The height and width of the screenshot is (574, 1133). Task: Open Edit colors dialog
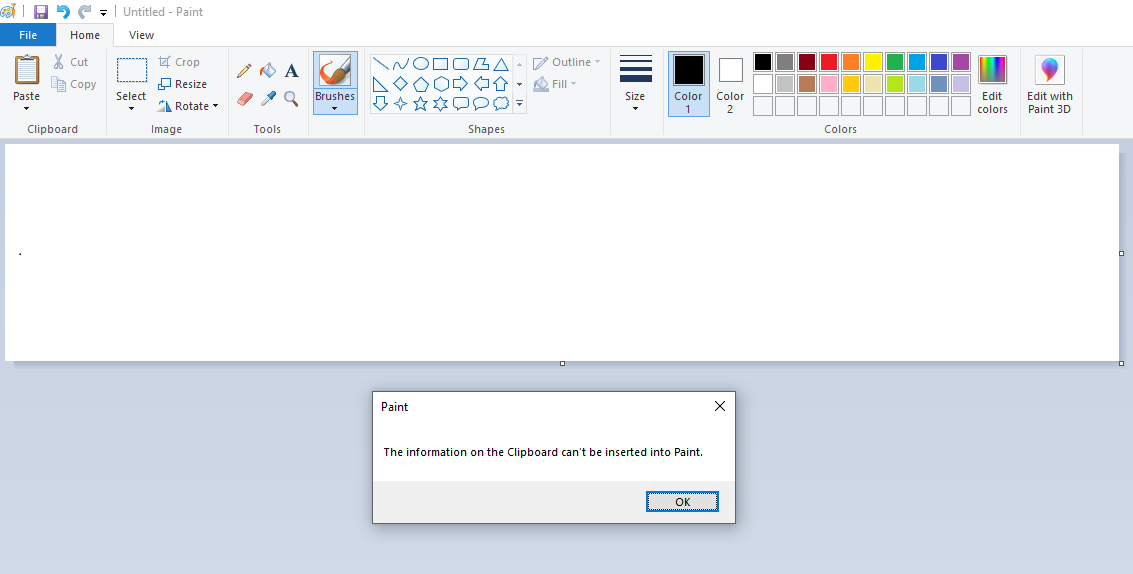point(992,85)
